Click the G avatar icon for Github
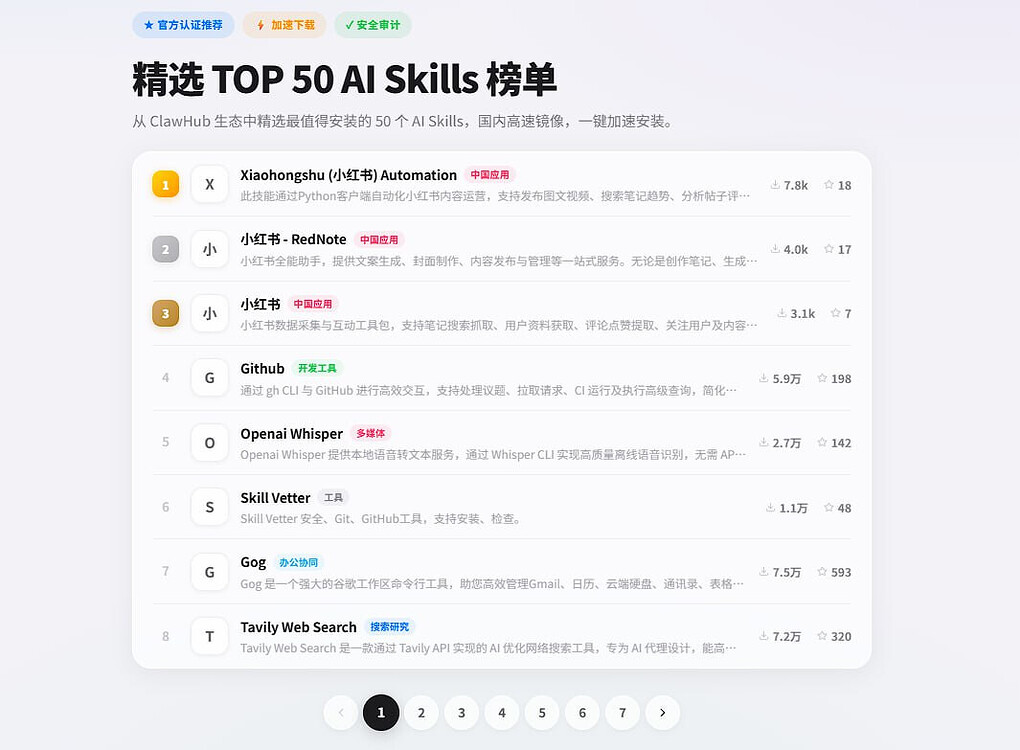Screen dimensions: 1020x750 coord(209,378)
